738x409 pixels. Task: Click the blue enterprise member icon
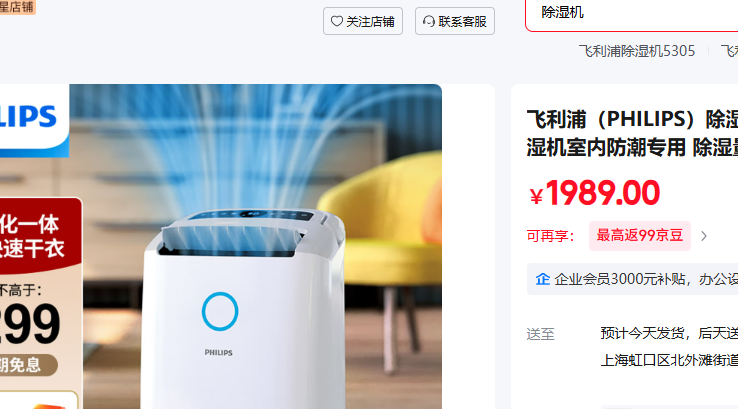[542, 279]
